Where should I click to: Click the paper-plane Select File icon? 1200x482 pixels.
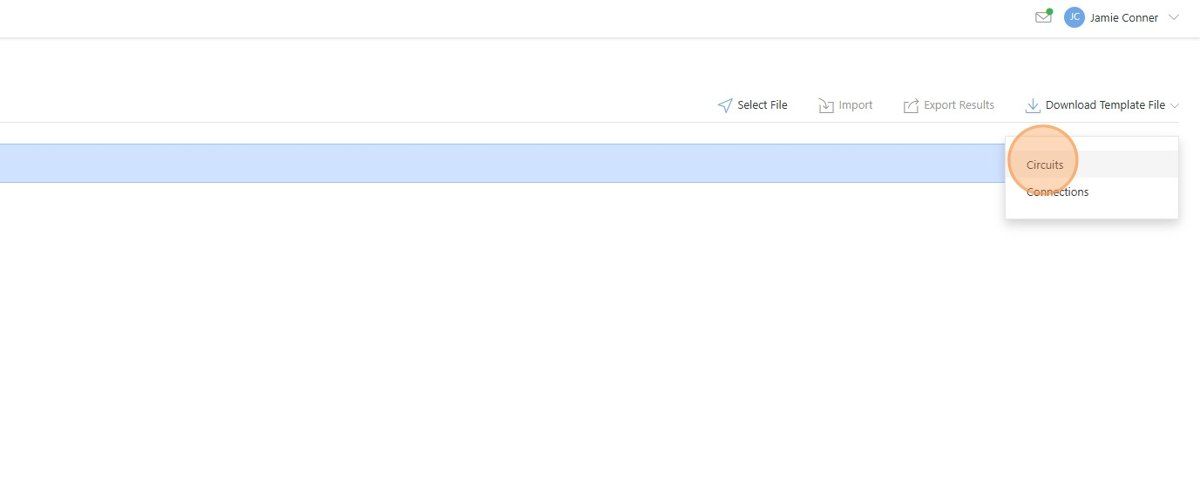725,105
